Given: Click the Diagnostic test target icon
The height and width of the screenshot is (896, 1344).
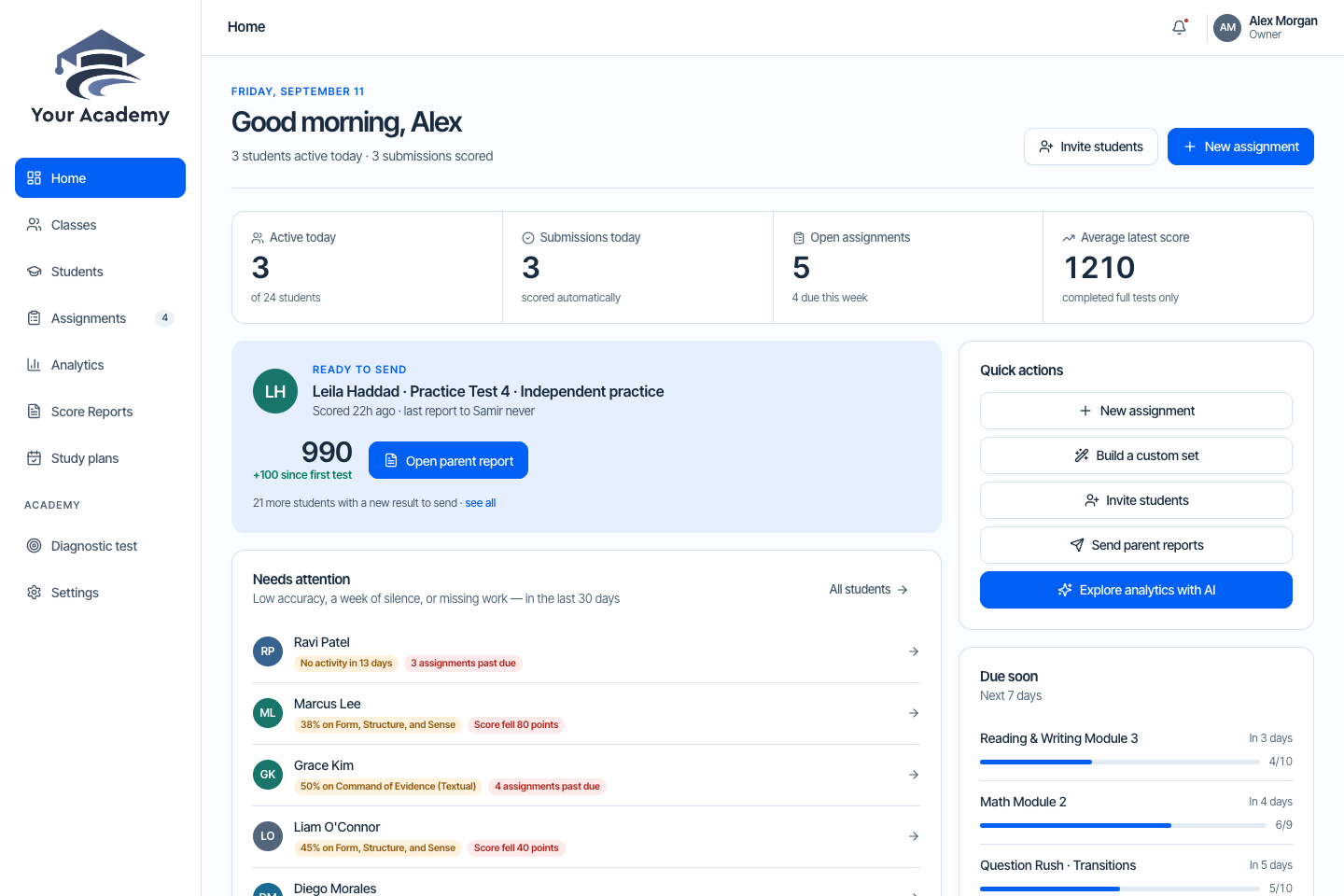Looking at the screenshot, I should [x=35, y=546].
